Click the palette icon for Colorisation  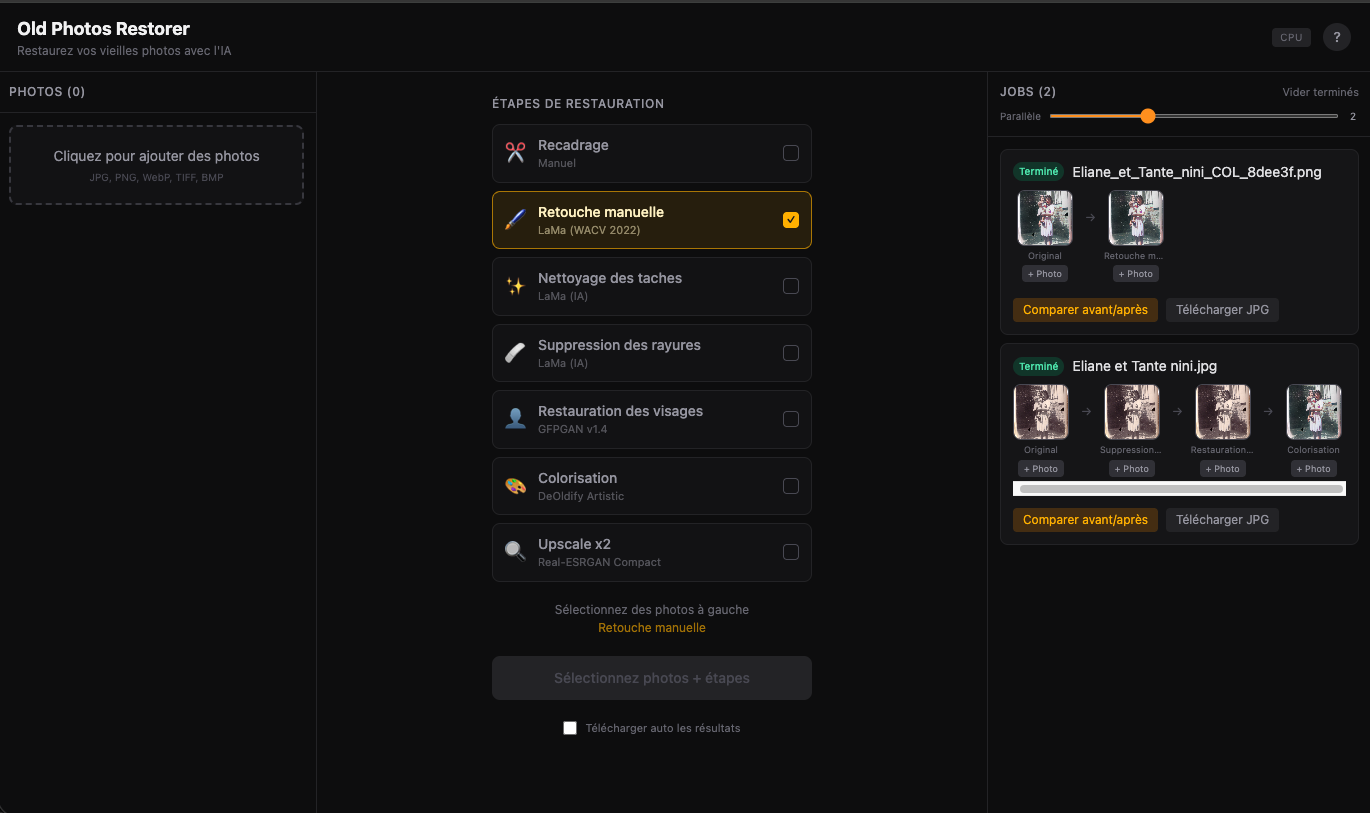(515, 486)
